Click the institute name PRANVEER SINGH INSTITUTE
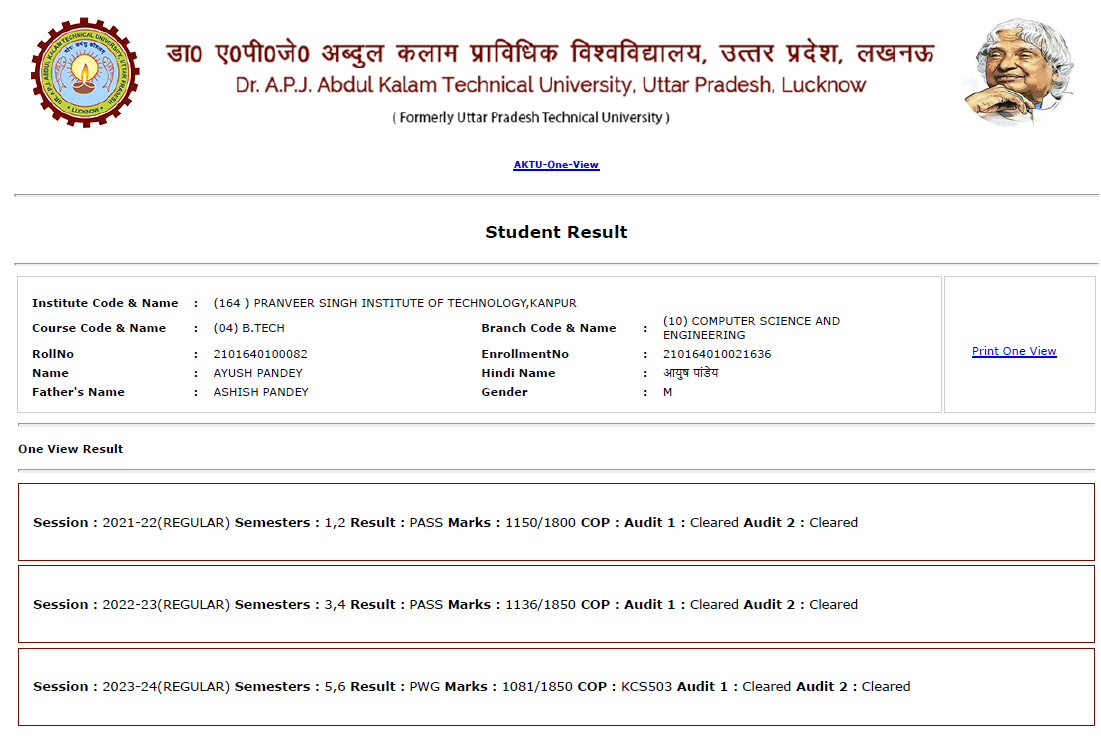The height and width of the screenshot is (748, 1101). pyautogui.click(x=395, y=303)
